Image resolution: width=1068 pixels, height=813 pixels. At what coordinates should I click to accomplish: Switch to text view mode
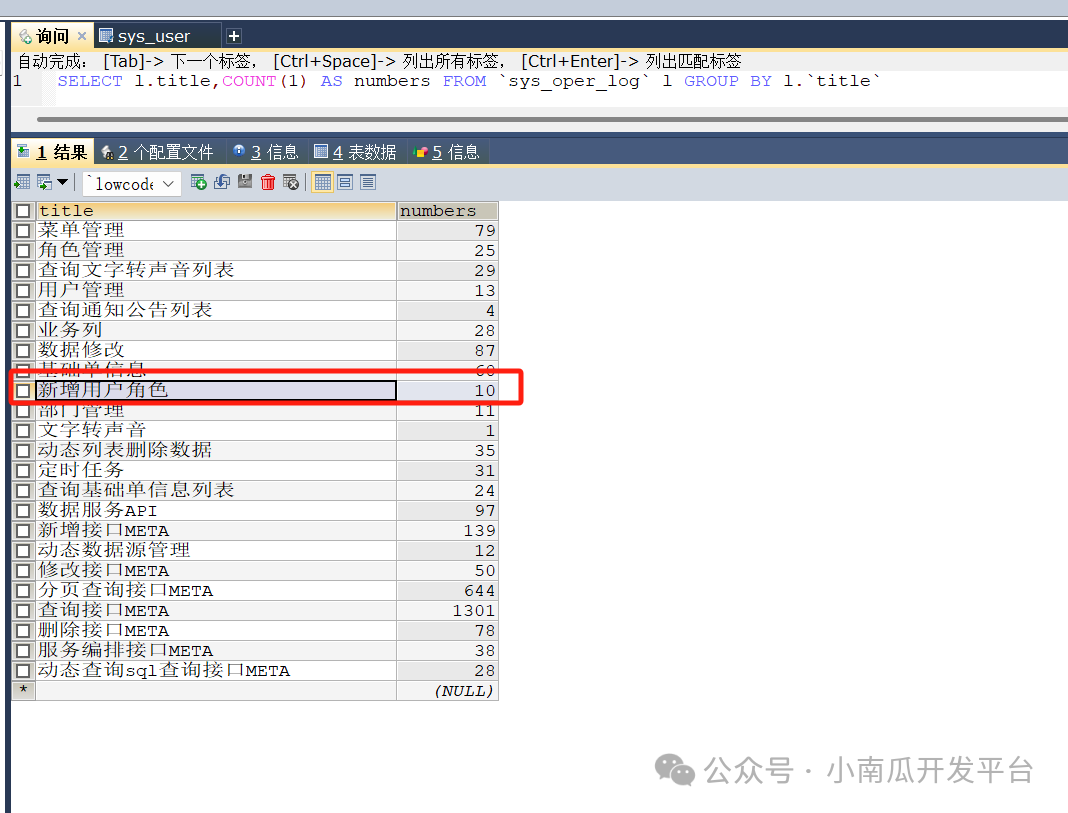point(368,182)
